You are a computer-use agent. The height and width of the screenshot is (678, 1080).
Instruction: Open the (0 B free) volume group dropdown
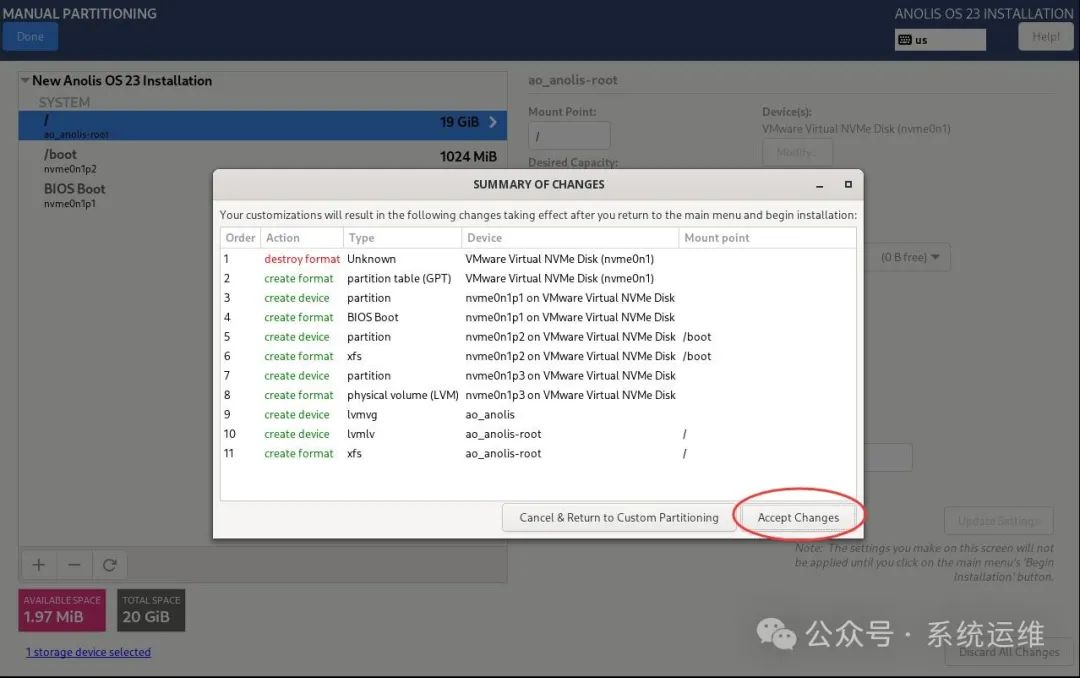[909, 257]
